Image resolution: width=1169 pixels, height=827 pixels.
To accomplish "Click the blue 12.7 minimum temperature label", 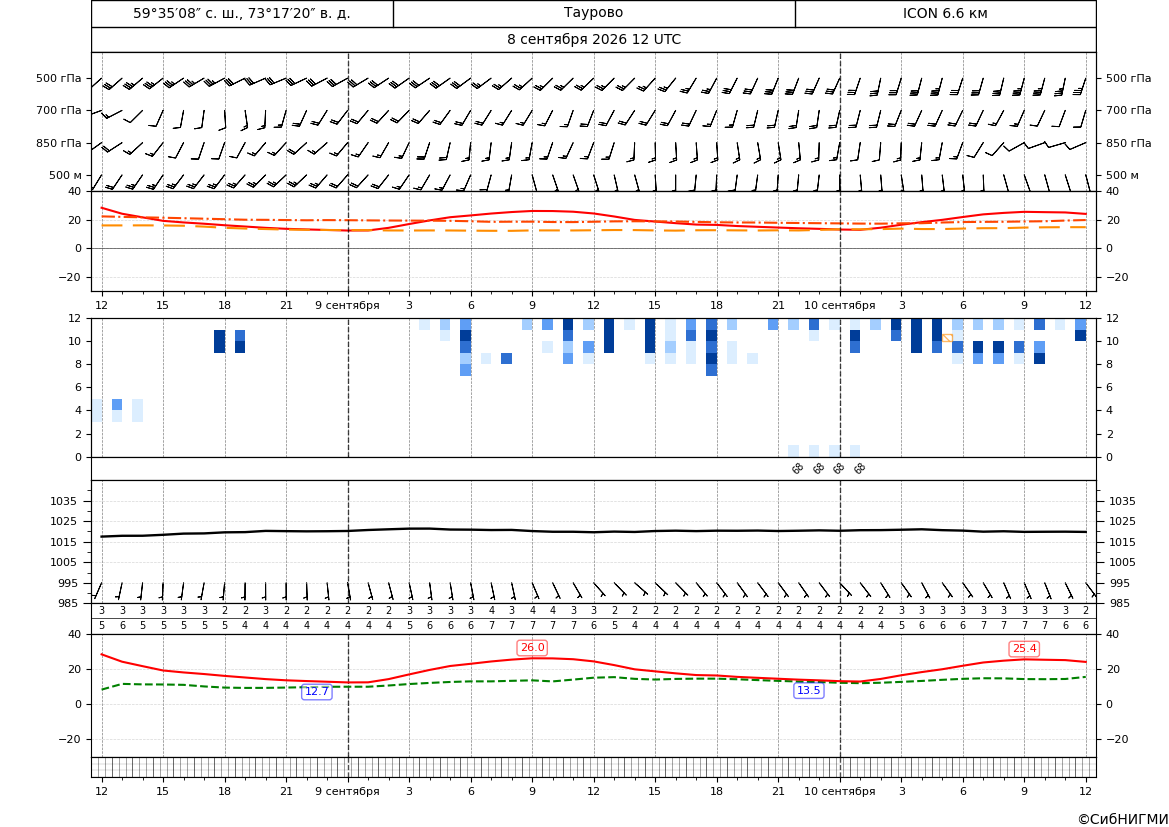I will pyautogui.click(x=316, y=691).
